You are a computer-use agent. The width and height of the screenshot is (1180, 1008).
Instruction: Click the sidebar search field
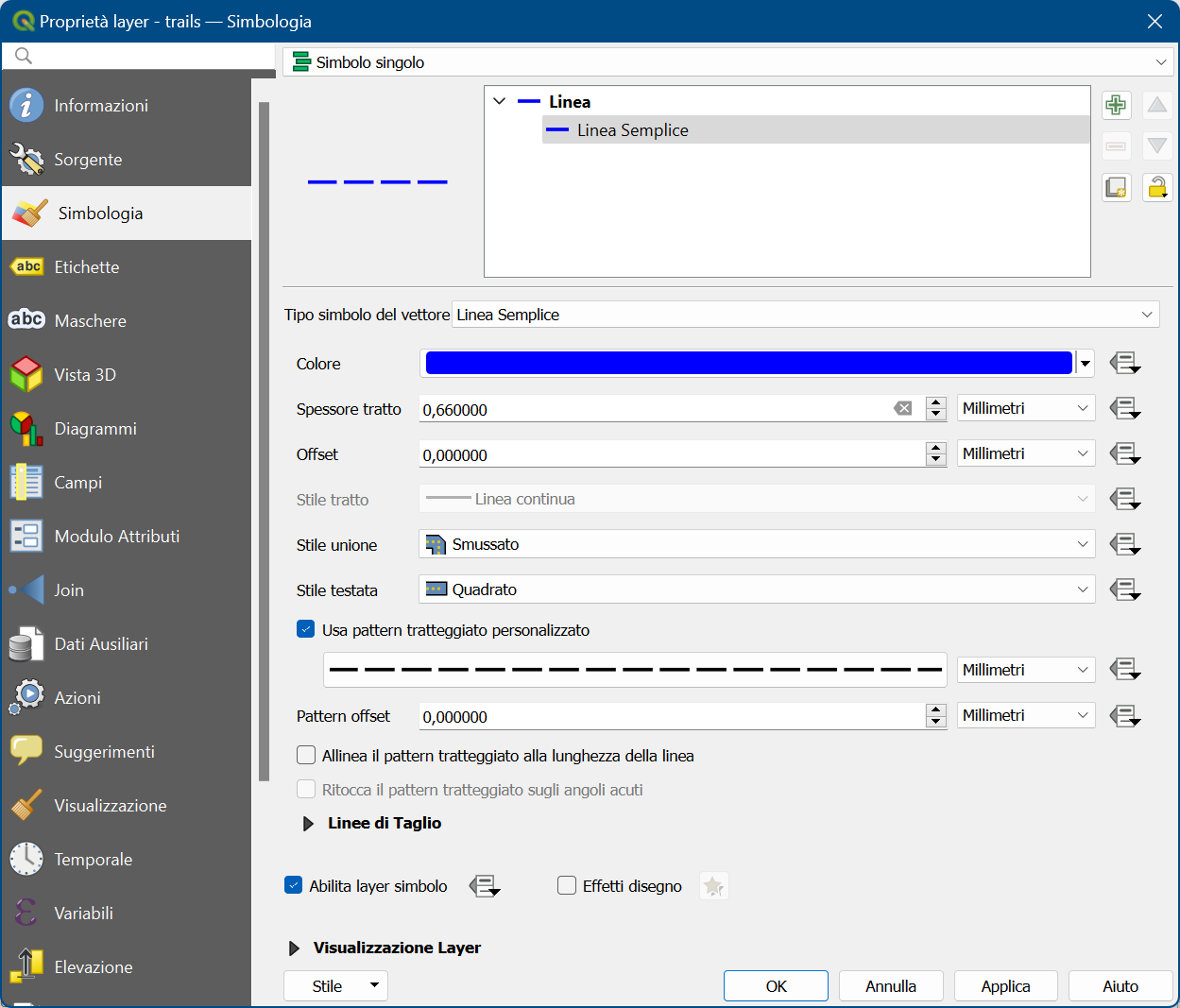139,56
